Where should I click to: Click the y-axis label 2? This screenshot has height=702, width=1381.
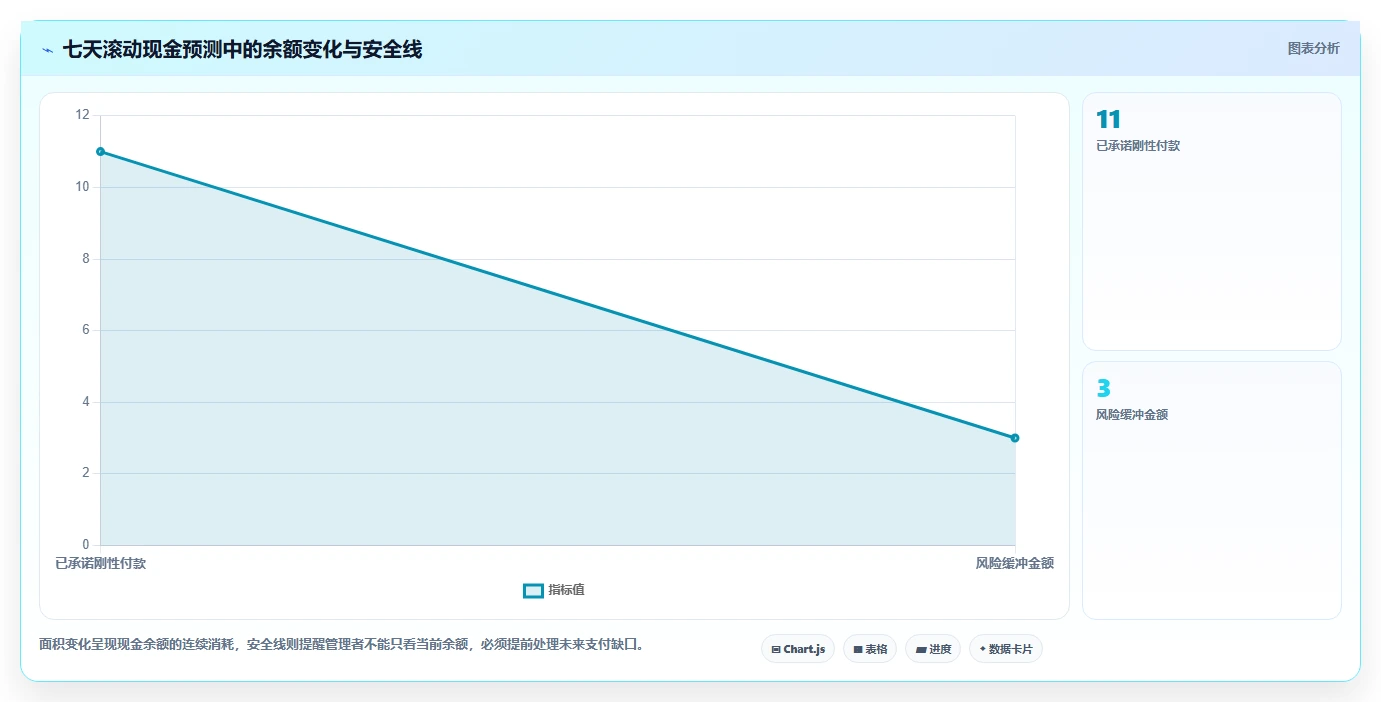86,473
